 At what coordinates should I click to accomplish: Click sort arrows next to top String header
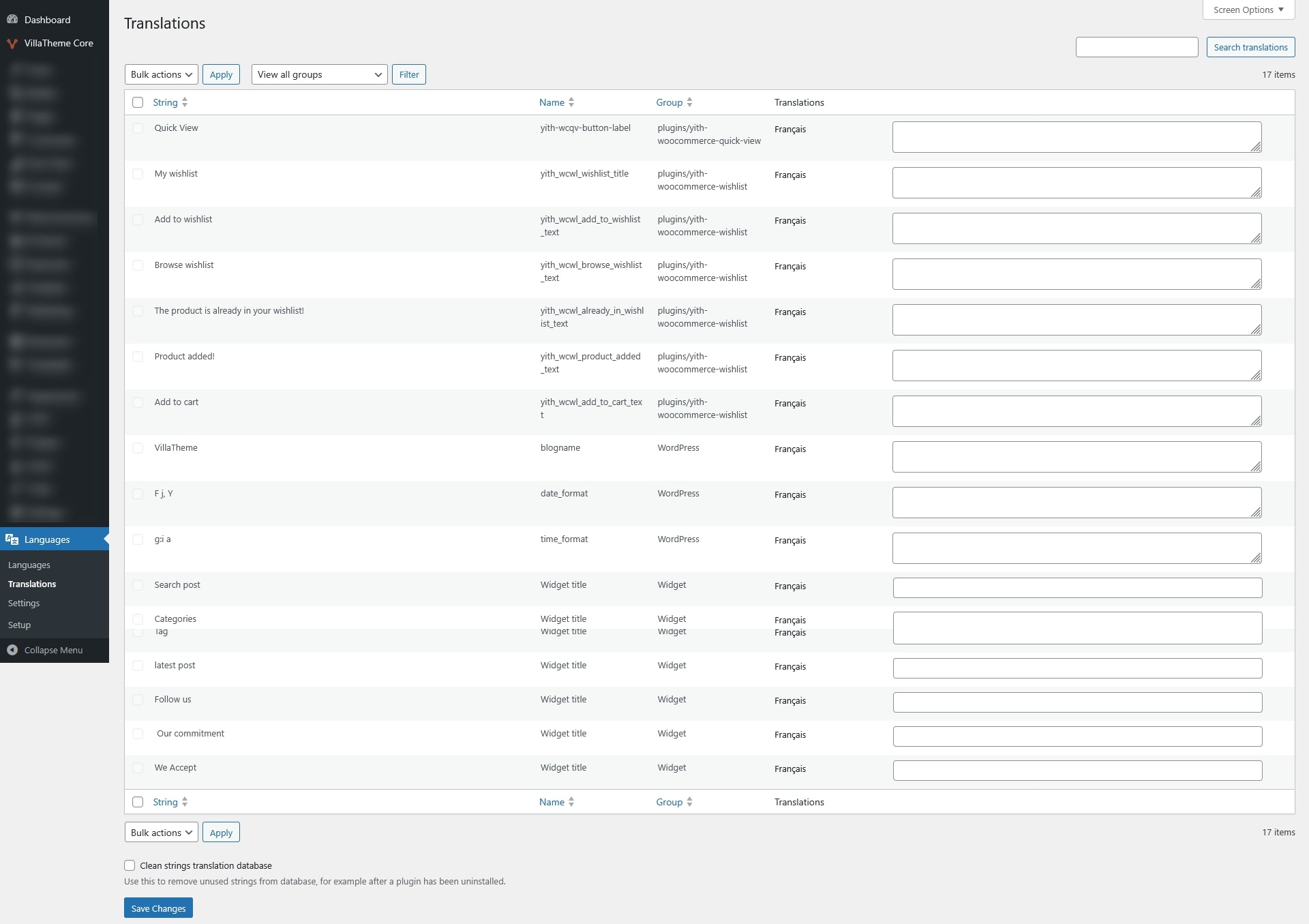click(185, 102)
